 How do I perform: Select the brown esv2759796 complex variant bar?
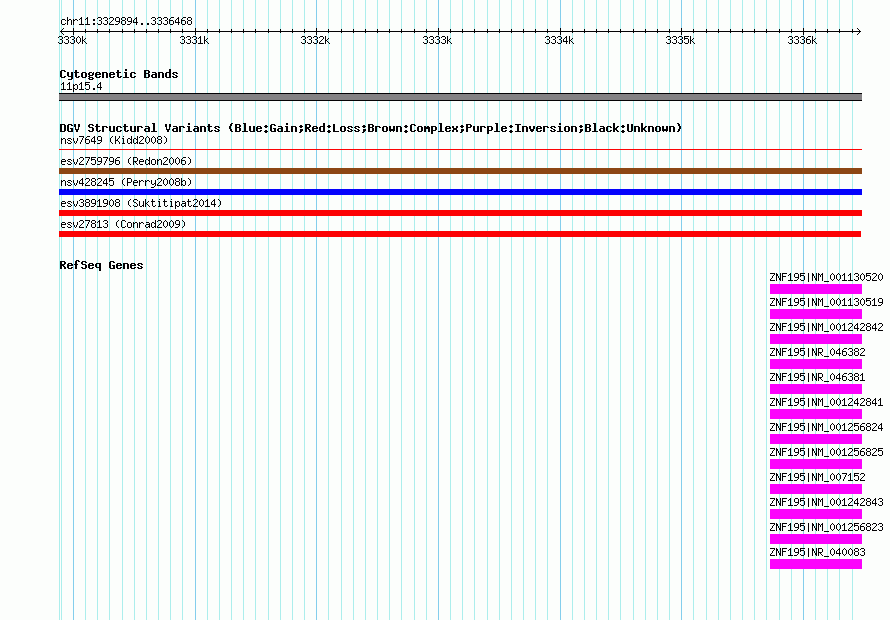tap(460, 171)
